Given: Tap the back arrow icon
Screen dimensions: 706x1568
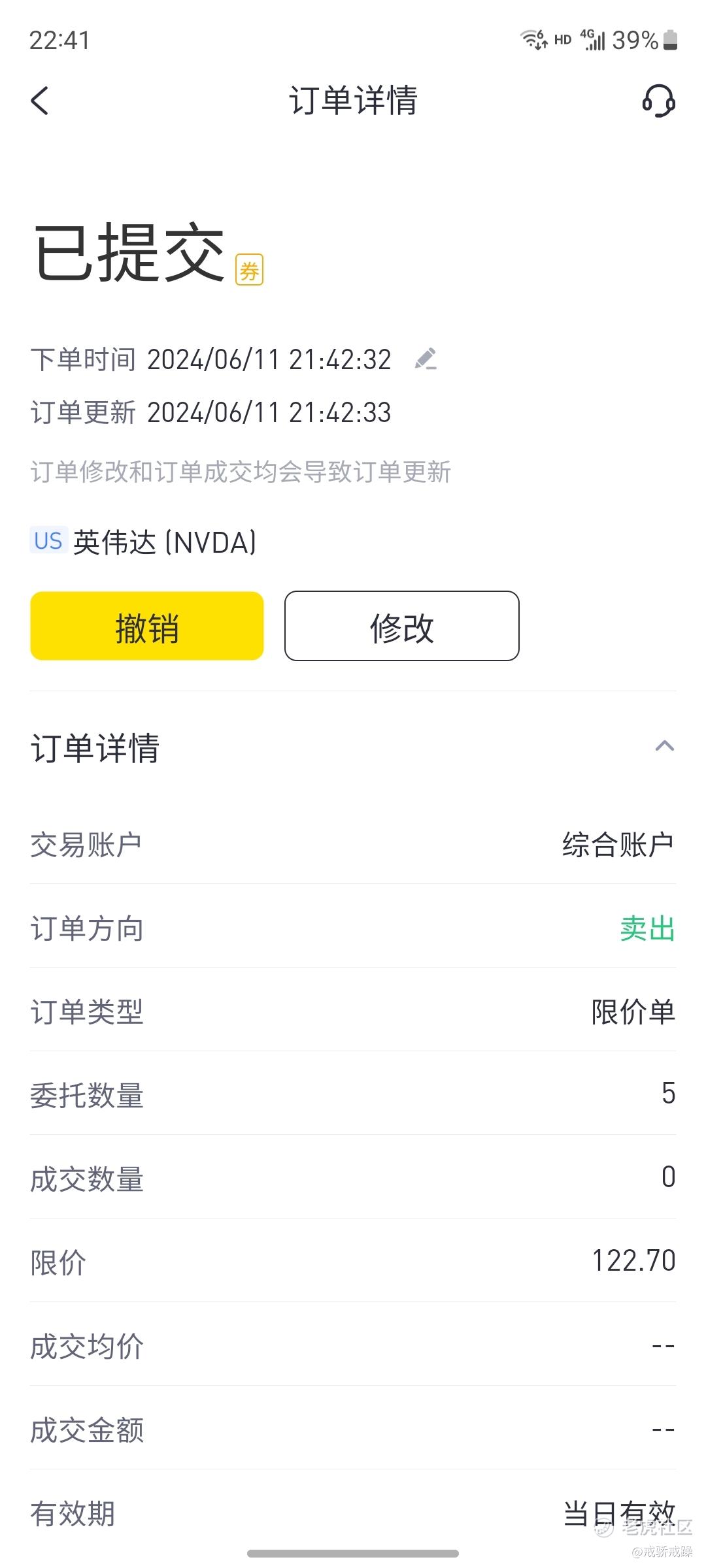Looking at the screenshot, I should tap(40, 101).
